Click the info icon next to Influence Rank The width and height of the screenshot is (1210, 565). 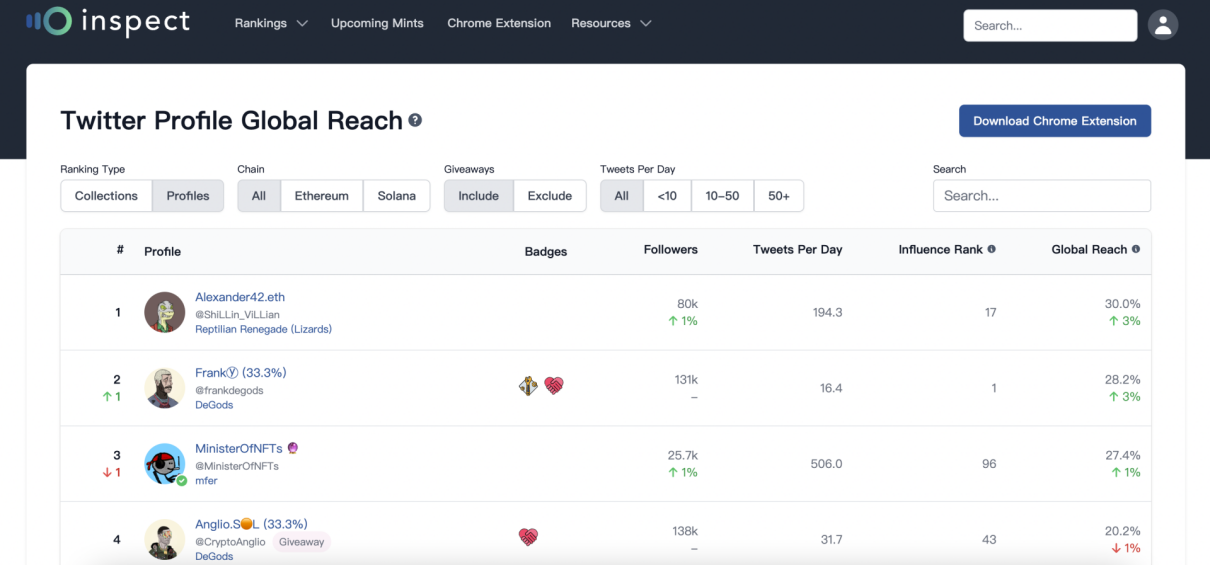992,249
